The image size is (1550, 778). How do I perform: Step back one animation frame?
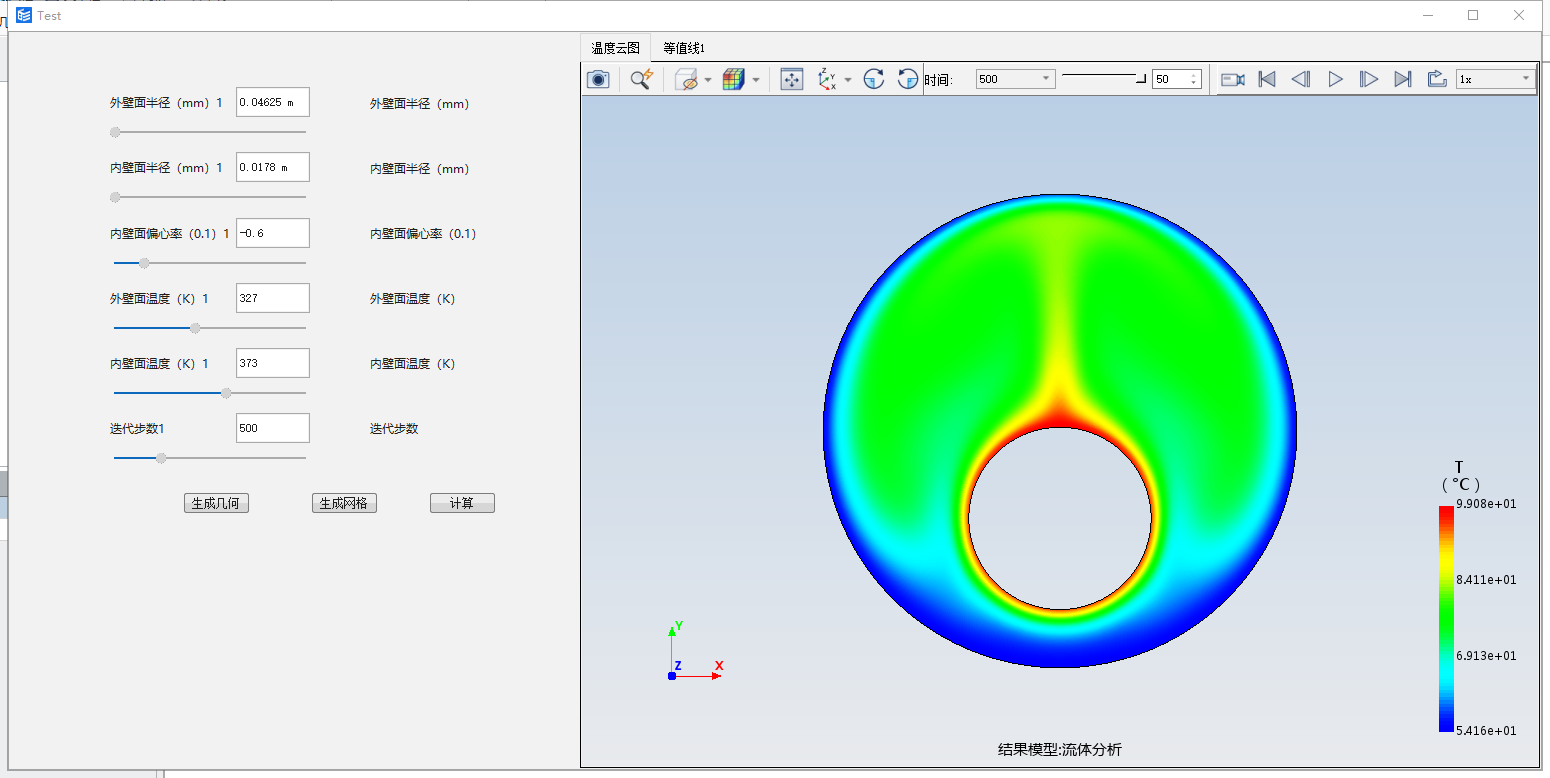tap(1301, 79)
